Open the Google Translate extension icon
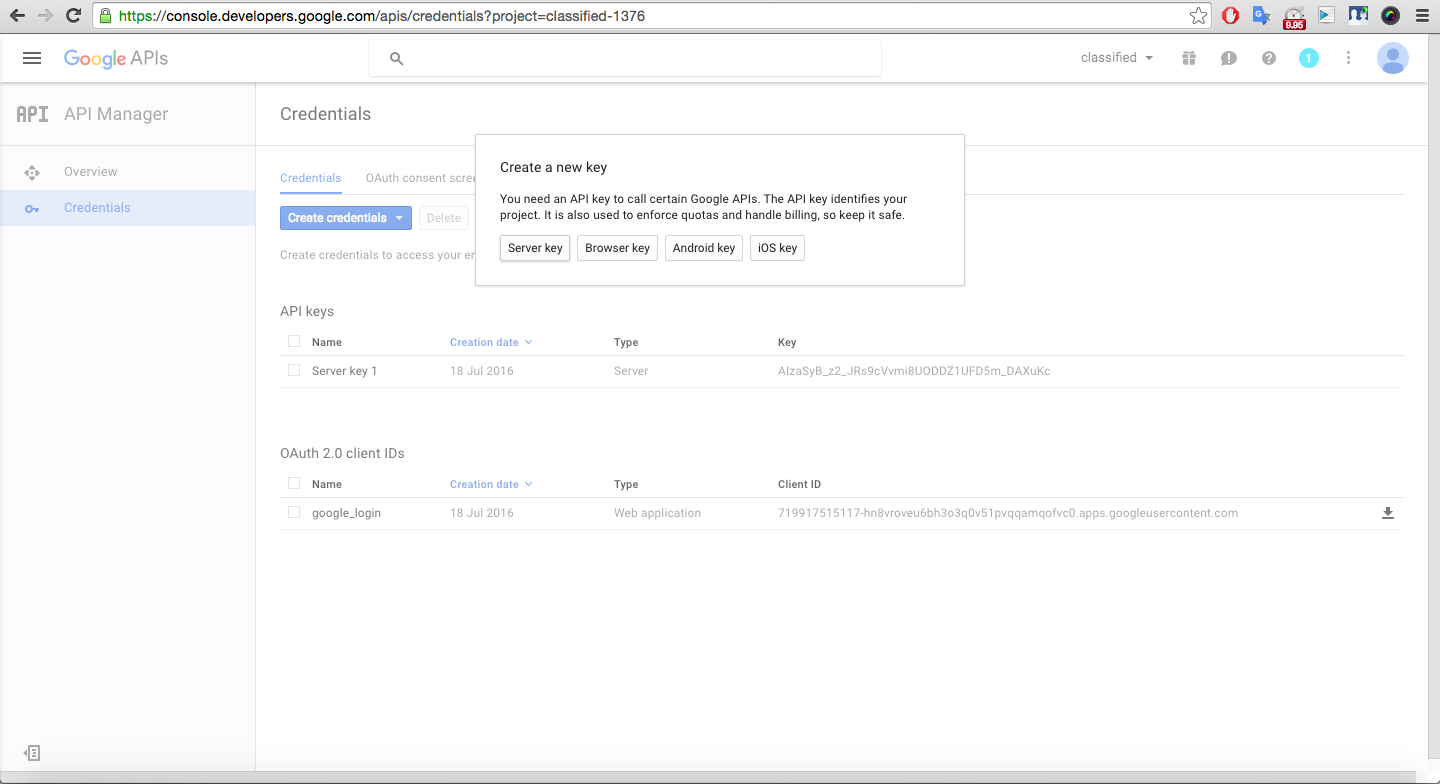Screen dimensions: 1440x784 1262,15
